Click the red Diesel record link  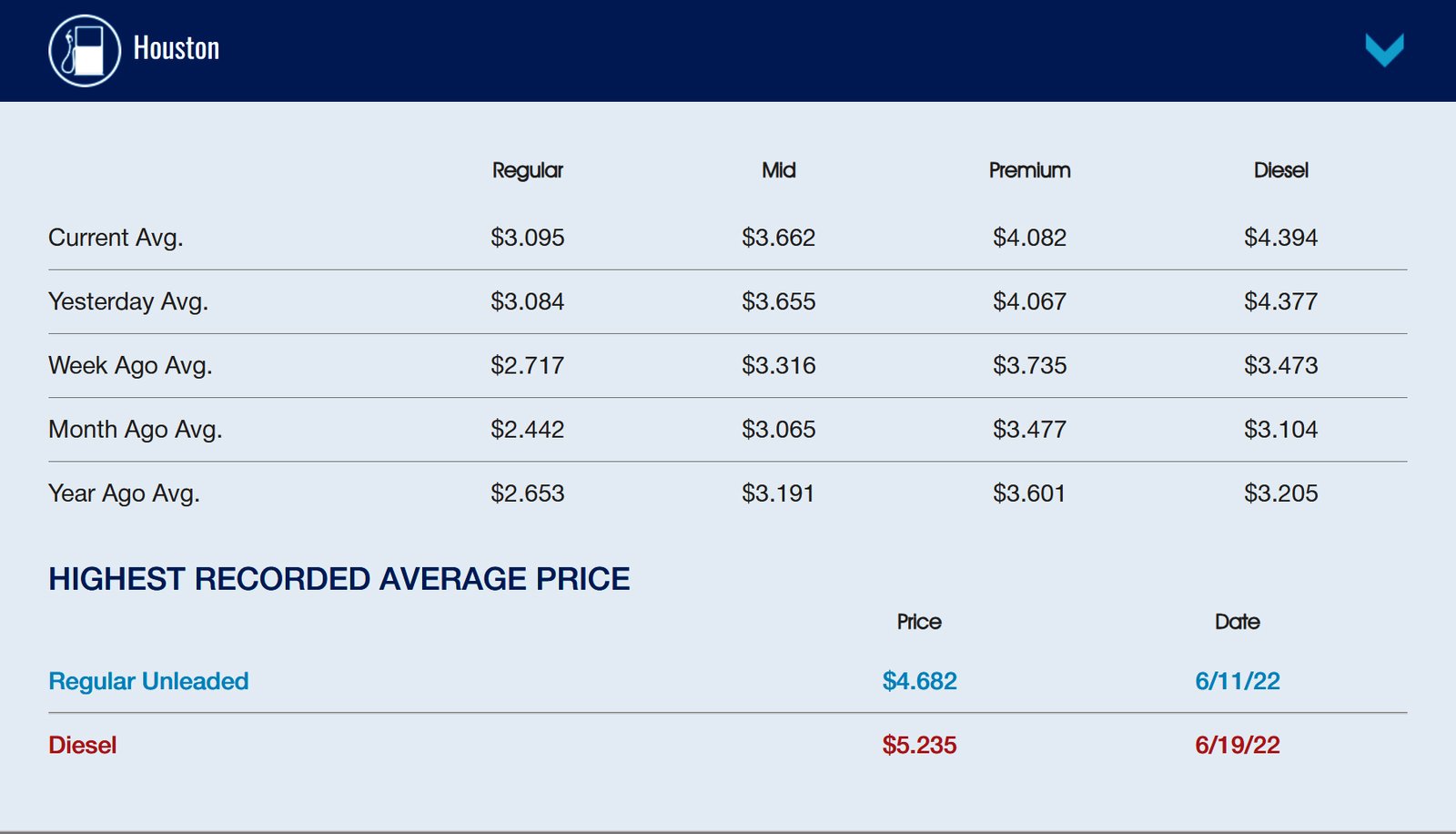point(83,745)
